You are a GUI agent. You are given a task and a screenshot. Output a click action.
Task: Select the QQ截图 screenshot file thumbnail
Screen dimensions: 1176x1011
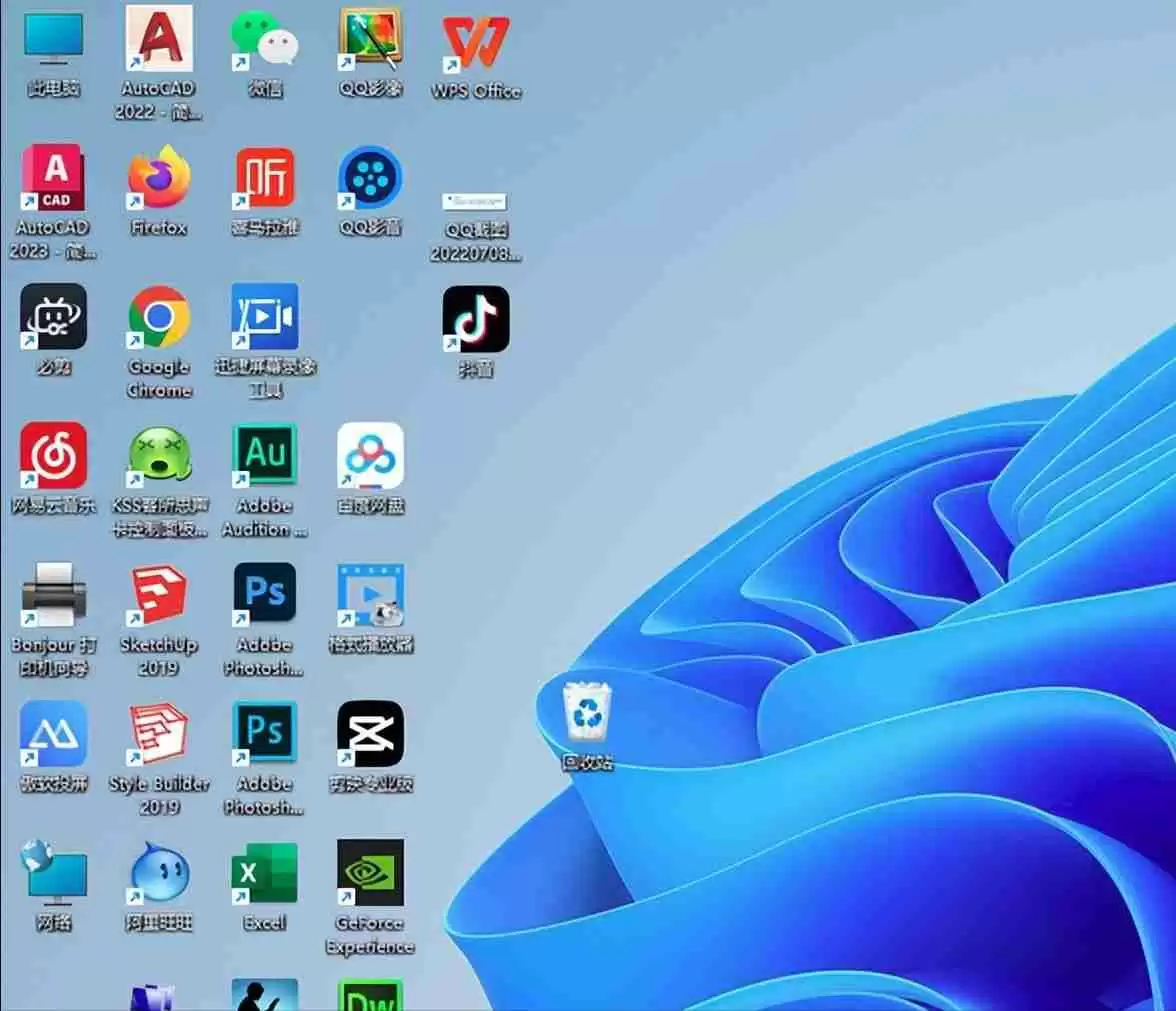click(475, 202)
